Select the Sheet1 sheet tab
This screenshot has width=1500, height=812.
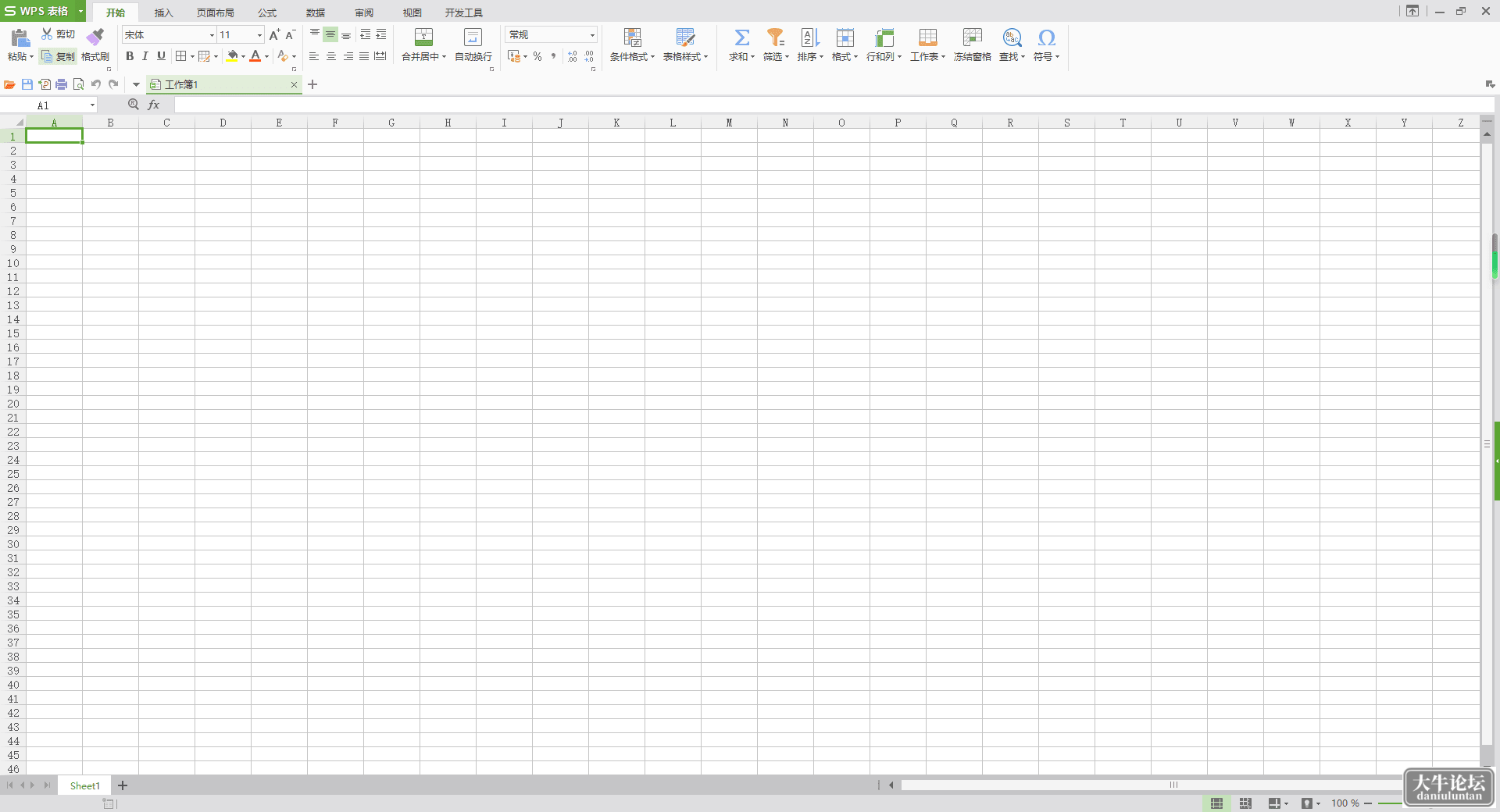tap(85, 785)
